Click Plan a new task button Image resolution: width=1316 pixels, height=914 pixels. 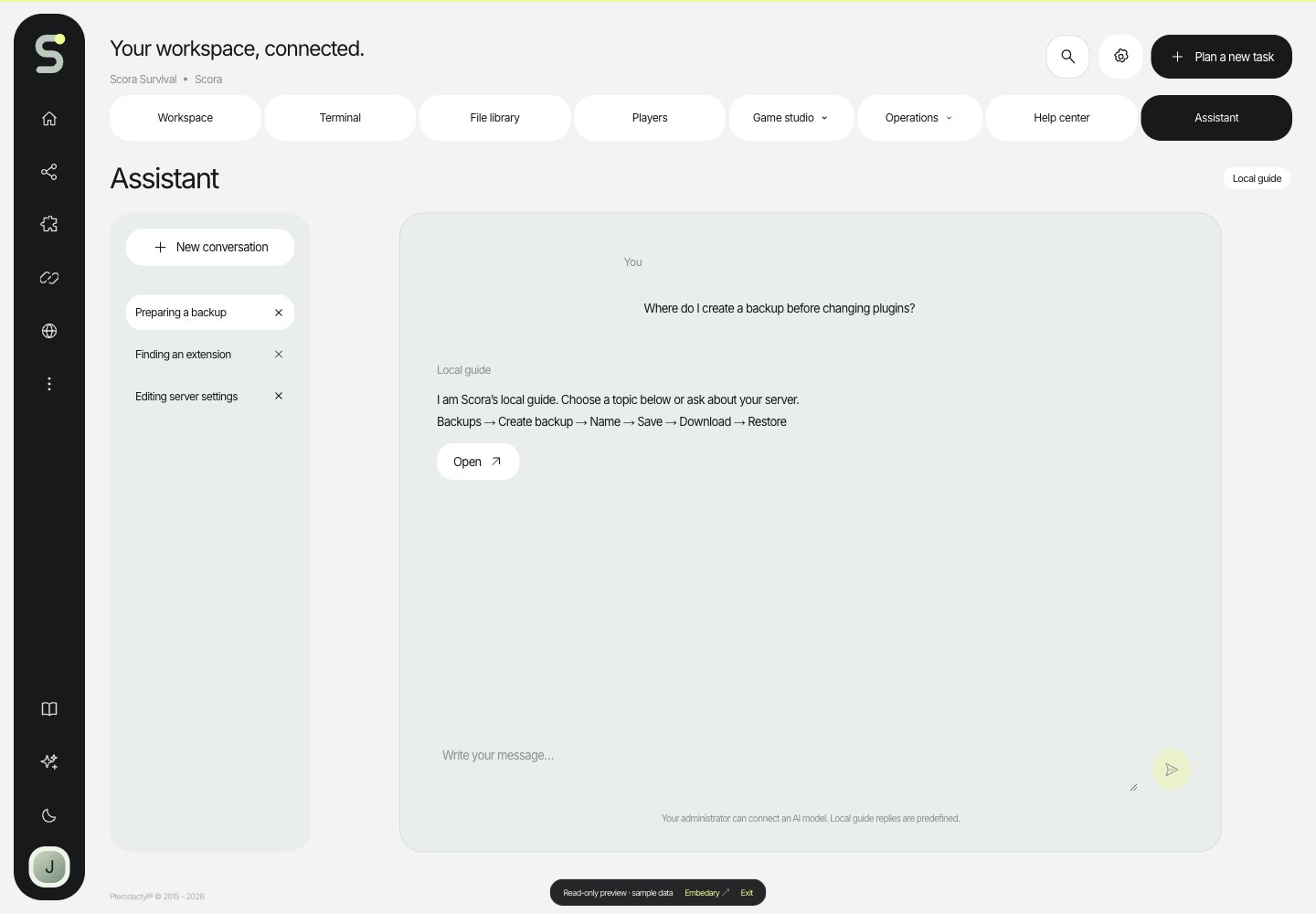(x=1221, y=57)
